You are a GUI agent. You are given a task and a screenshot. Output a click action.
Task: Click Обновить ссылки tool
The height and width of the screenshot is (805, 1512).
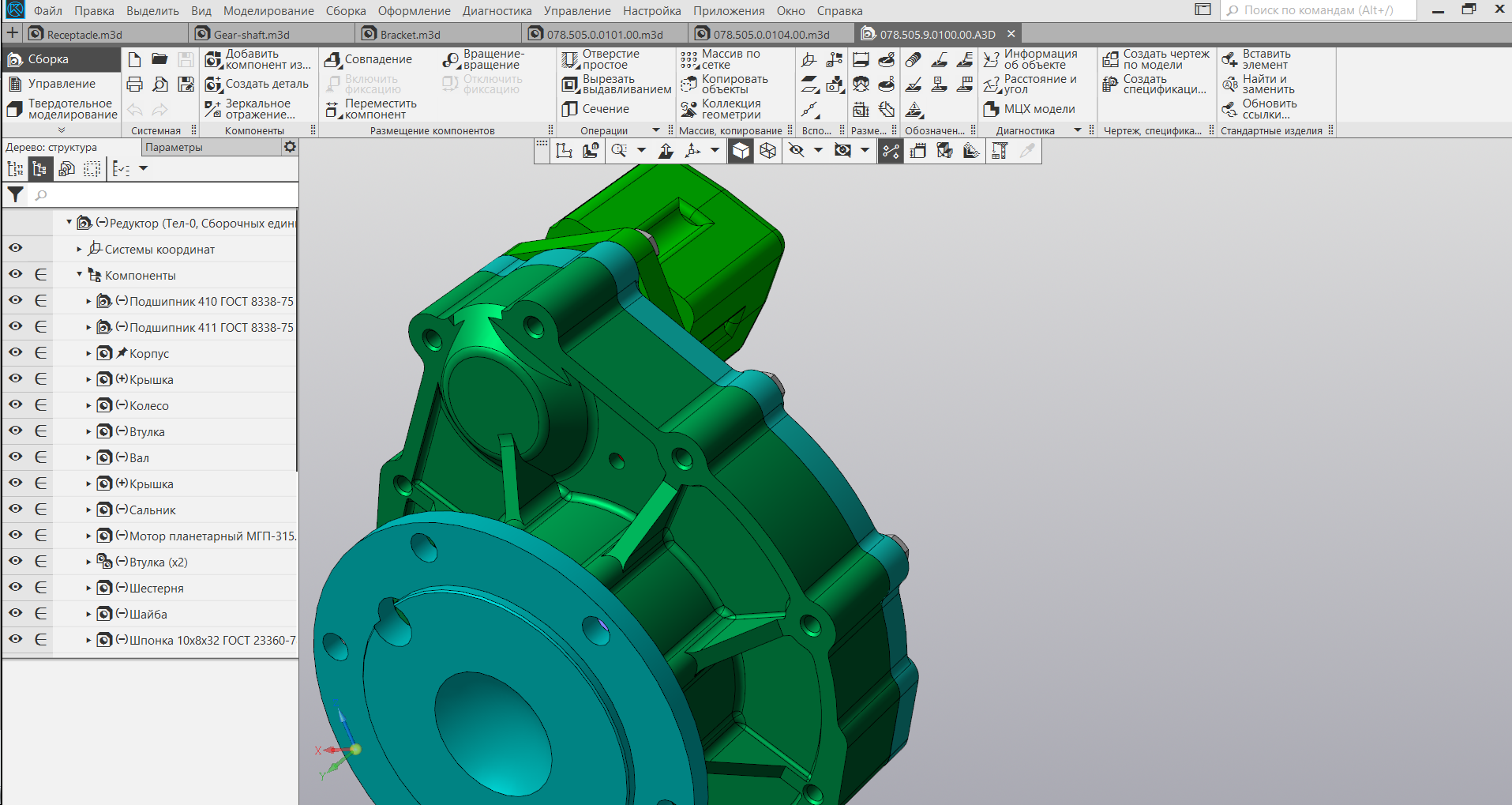tap(1259, 109)
